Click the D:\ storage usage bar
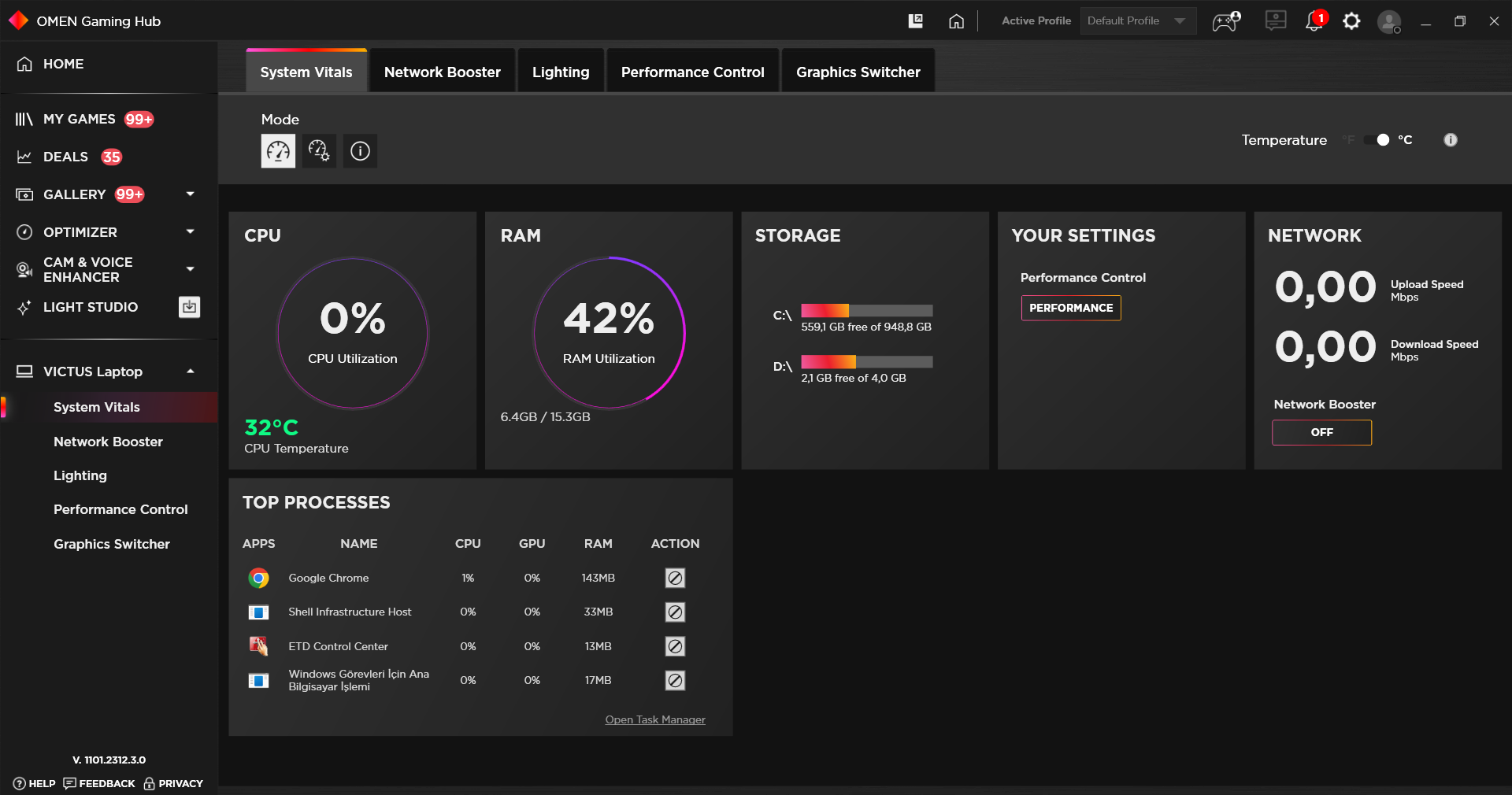Screen dimensions: 1512x795 coord(867,361)
